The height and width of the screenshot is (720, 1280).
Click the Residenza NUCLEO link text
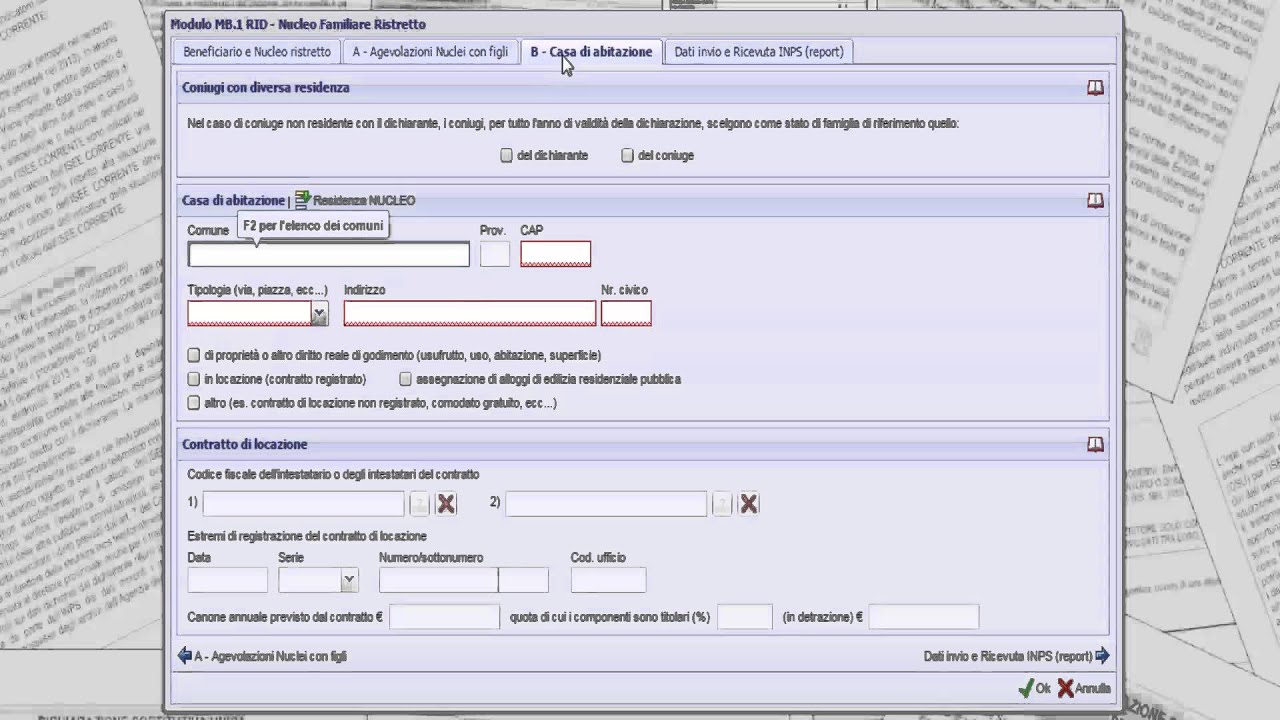[x=364, y=201]
